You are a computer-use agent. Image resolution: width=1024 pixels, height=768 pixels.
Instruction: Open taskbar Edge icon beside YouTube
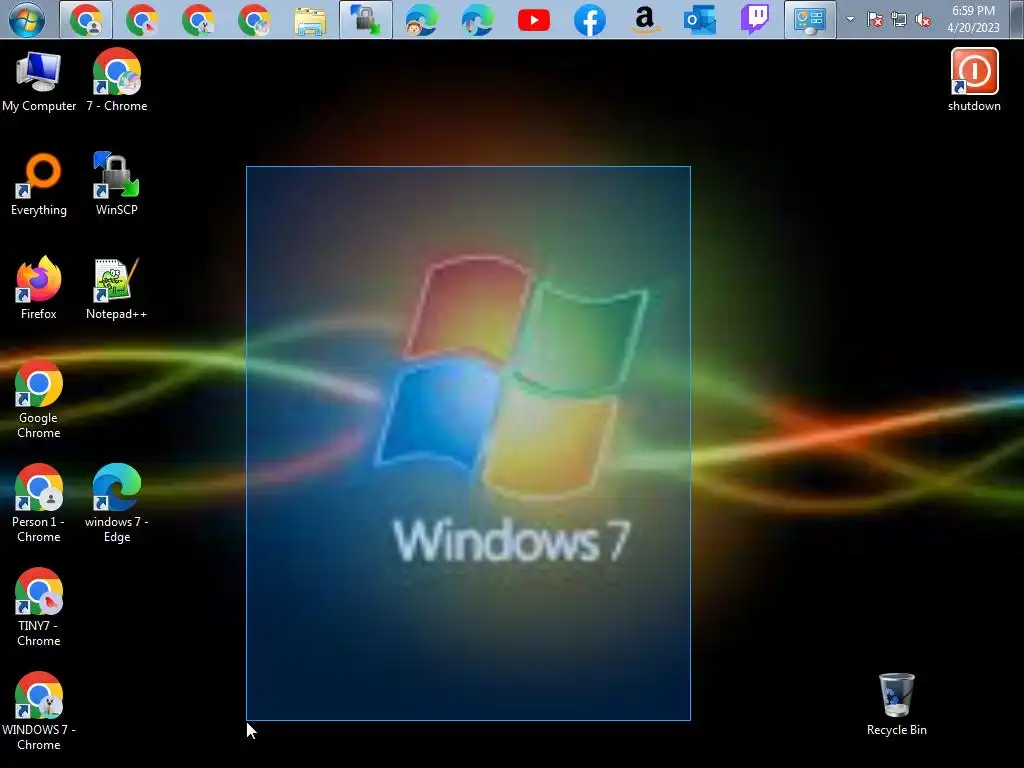pos(477,20)
